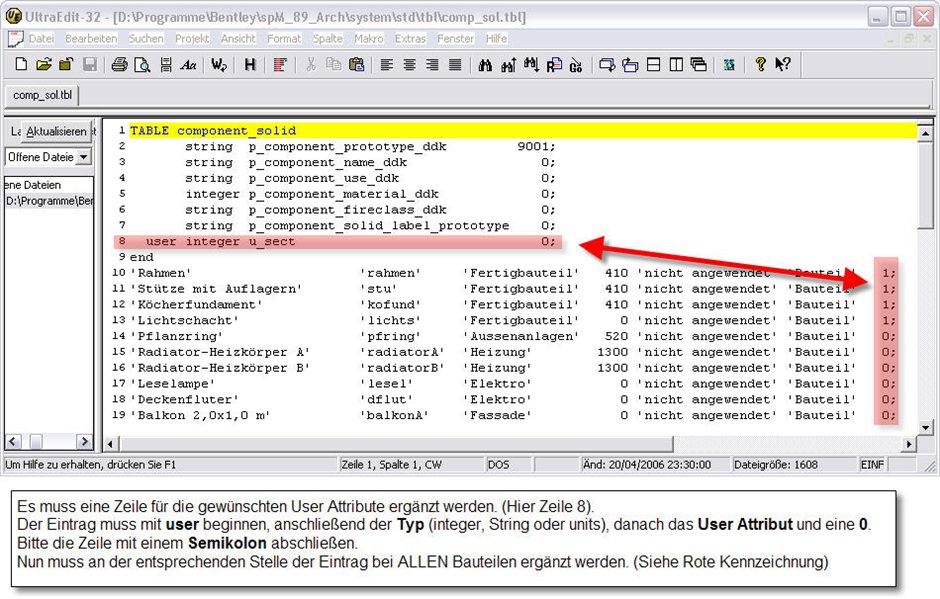940x599 pixels.
Task: Select D:\Programme file entry in the list
Action: tap(49, 201)
